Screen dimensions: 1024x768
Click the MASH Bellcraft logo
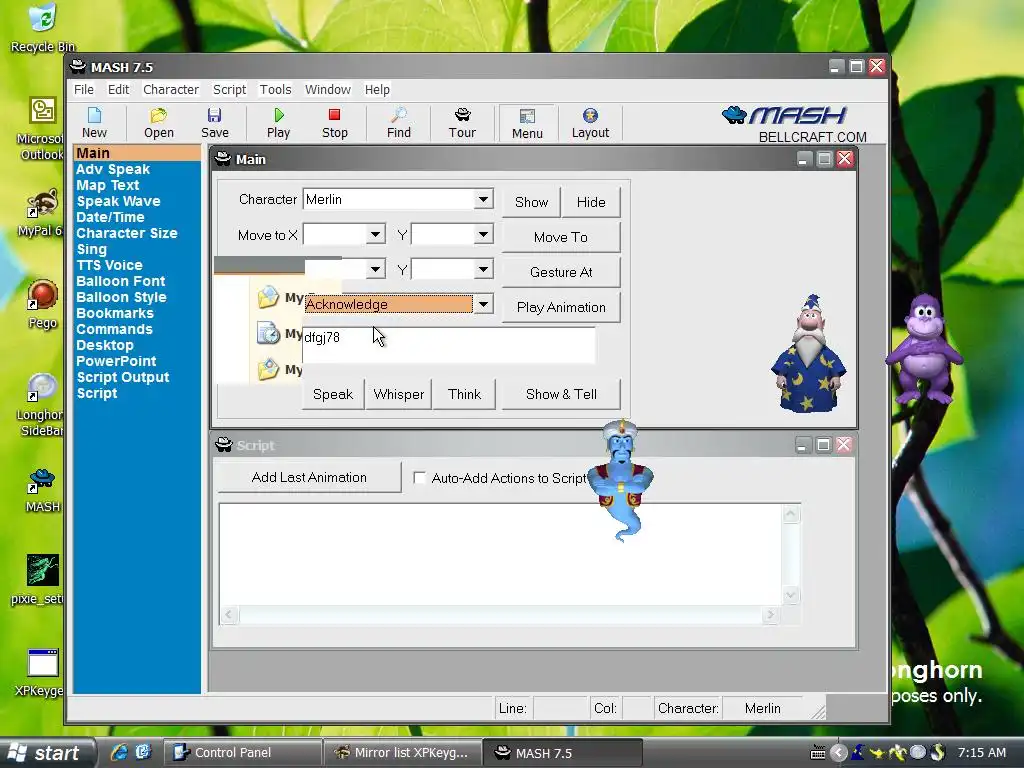coord(795,123)
